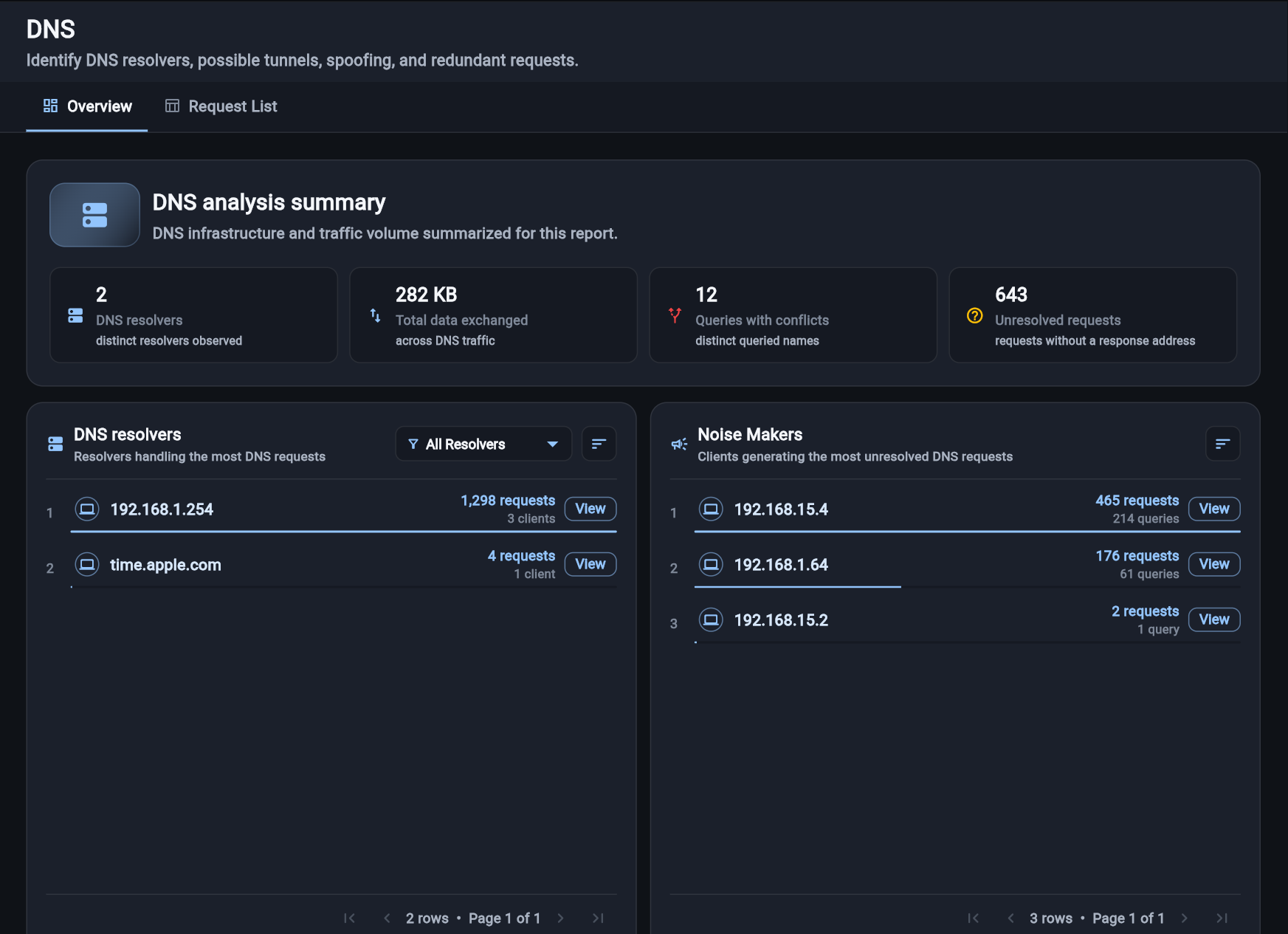Go to last page in DNS resolvers pagination
This screenshot has height=934, width=1288.
[598, 918]
